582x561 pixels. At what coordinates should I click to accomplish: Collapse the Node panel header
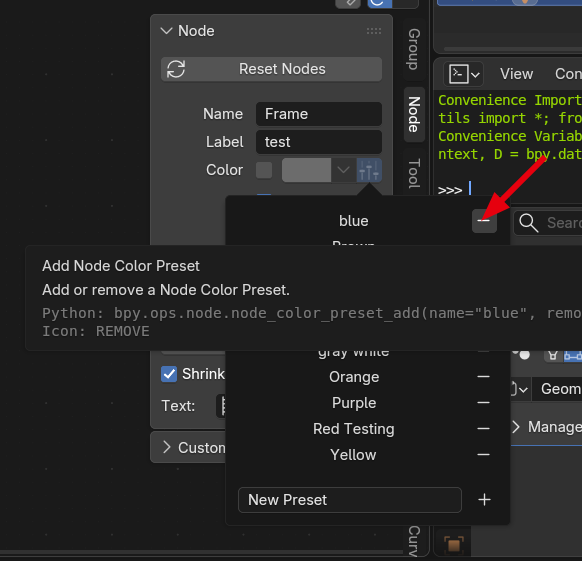tap(166, 31)
